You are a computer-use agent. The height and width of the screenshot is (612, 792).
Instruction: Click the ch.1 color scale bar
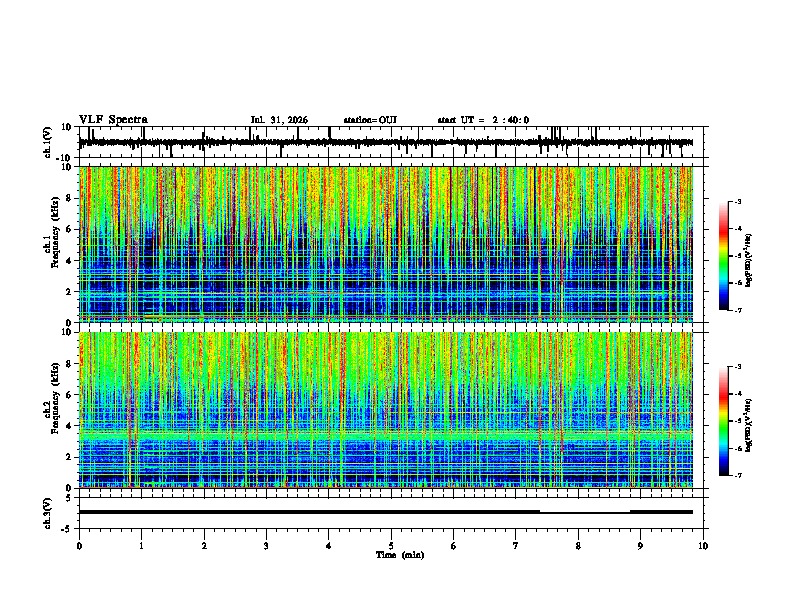coord(724,256)
